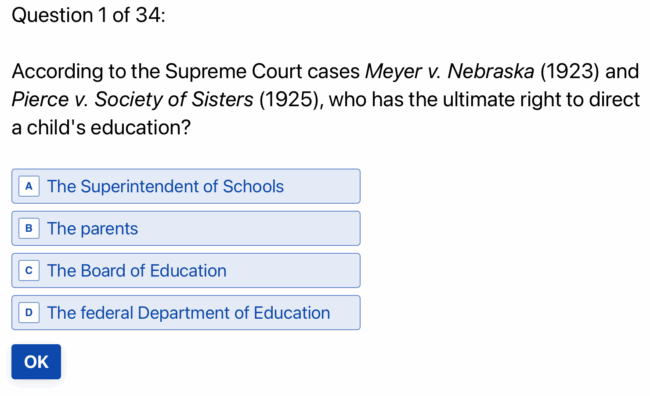Click the italic "Meyer v. Nebraska" case name
The image size is (650, 396).
(x=449, y=71)
